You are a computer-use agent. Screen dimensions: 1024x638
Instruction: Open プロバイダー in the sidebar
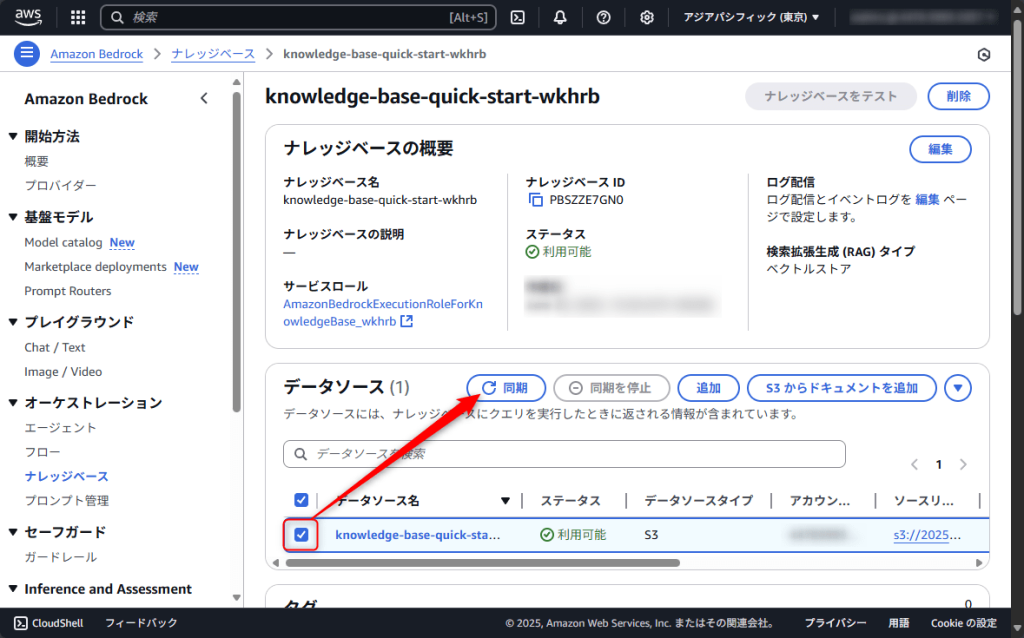(60, 185)
